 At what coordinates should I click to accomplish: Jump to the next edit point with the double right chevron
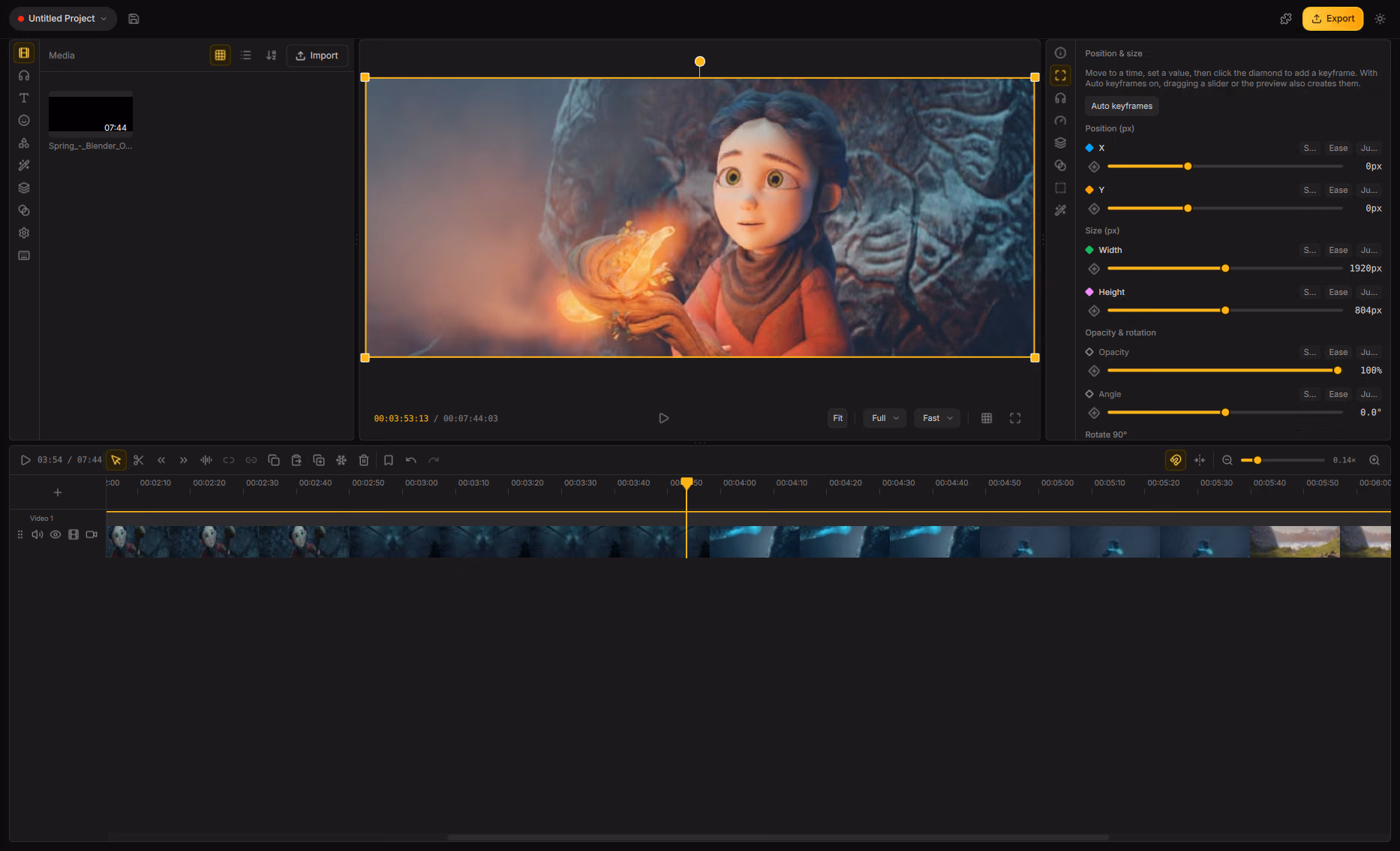184,460
